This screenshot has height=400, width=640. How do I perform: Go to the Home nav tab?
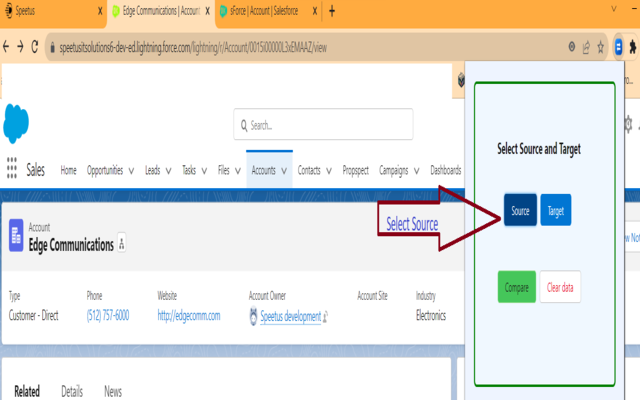69,170
